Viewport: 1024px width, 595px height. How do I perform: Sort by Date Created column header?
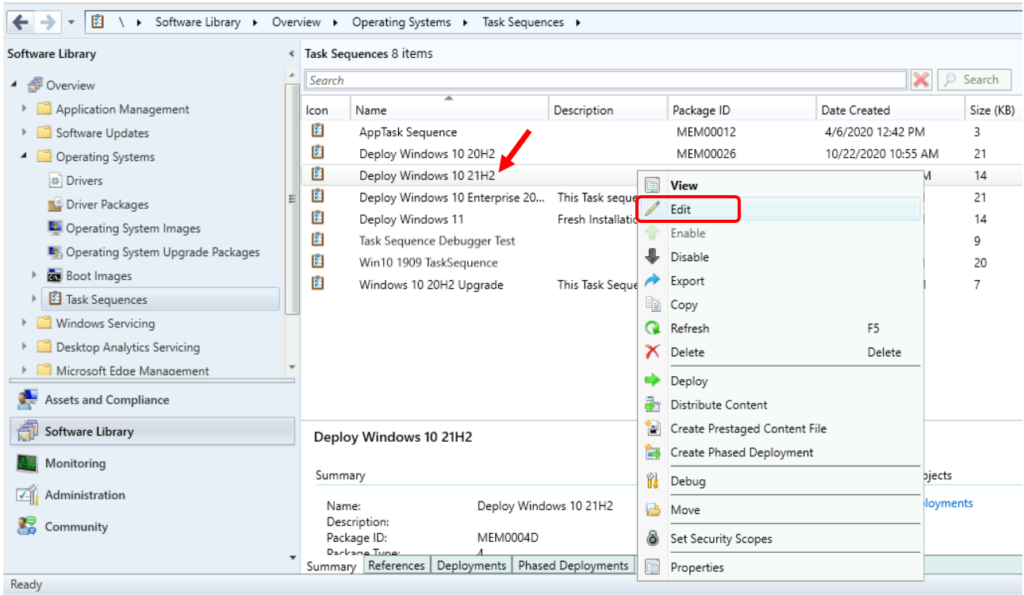tap(890, 110)
